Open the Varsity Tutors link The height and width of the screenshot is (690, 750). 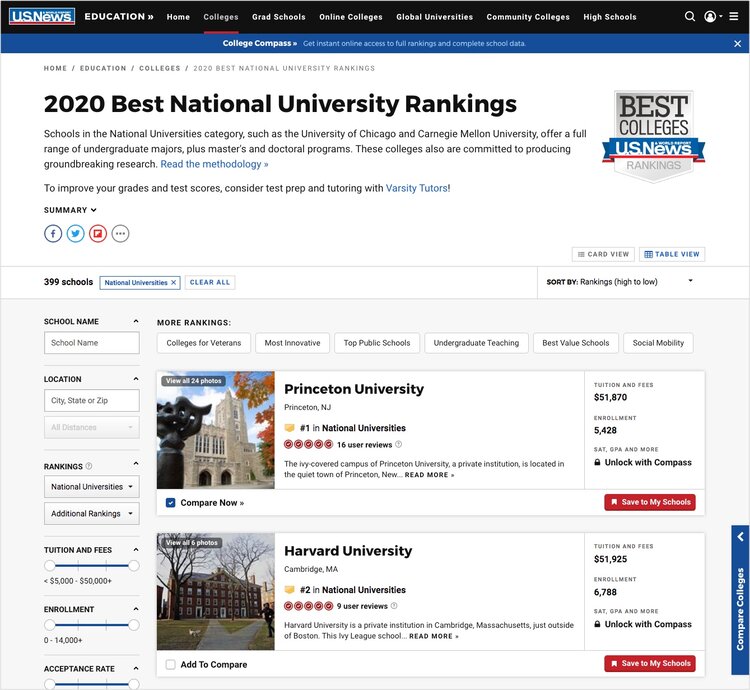pyautogui.click(x=417, y=188)
